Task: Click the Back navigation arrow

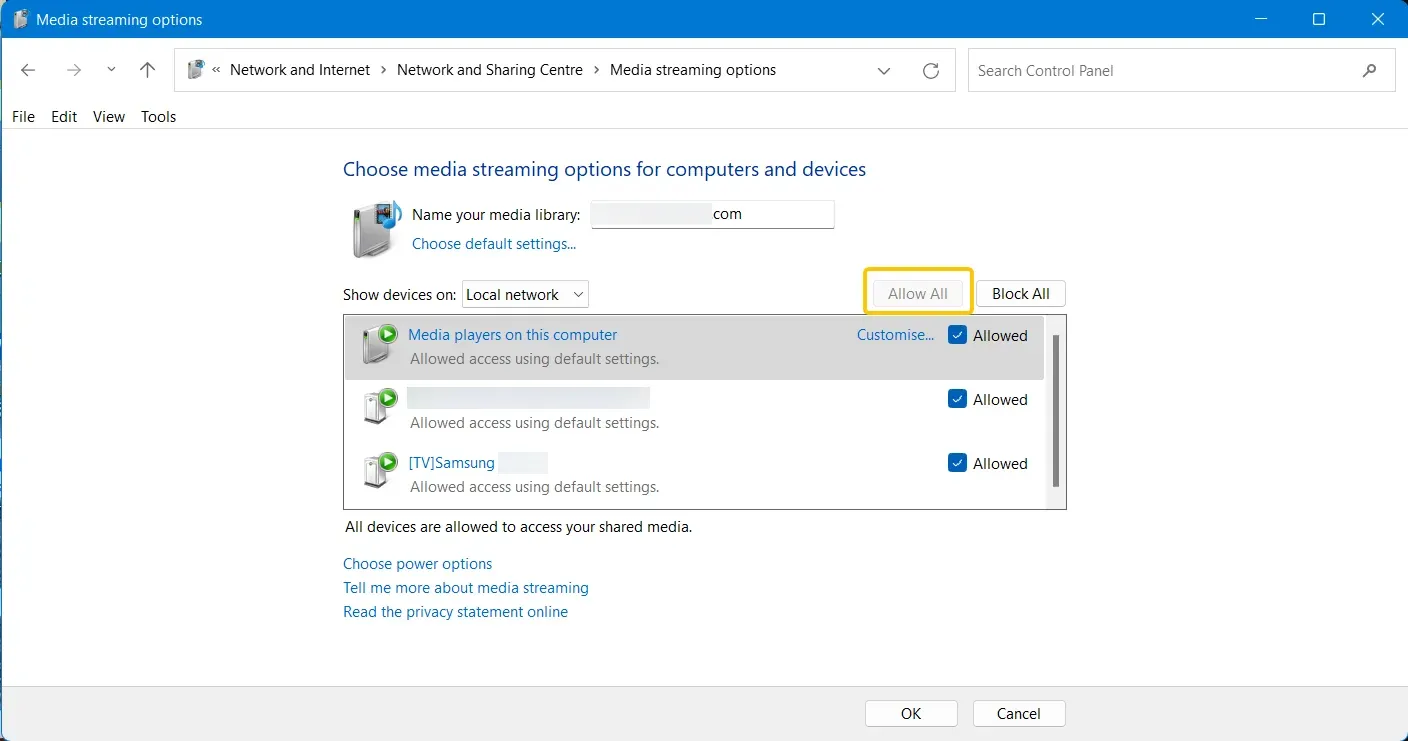Action: [x=28, y=70]
